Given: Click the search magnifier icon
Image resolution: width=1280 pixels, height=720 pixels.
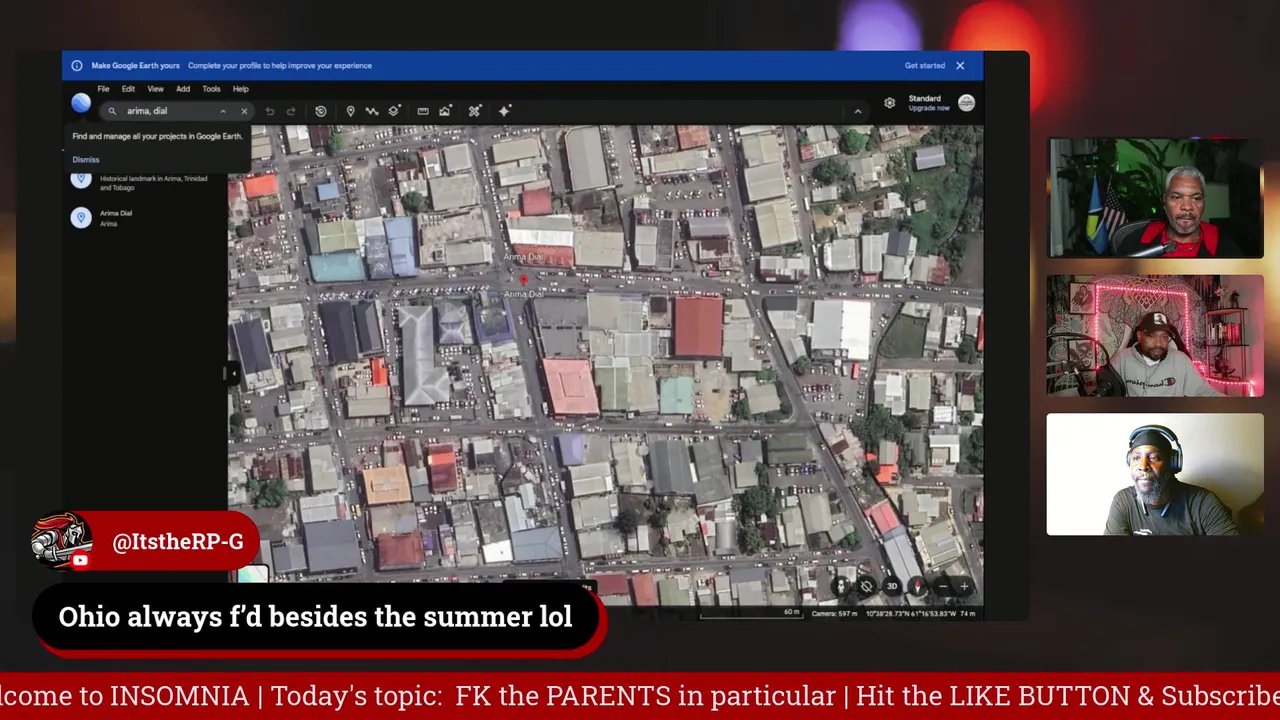Looking at the screenshot, I should click(112, 111).
